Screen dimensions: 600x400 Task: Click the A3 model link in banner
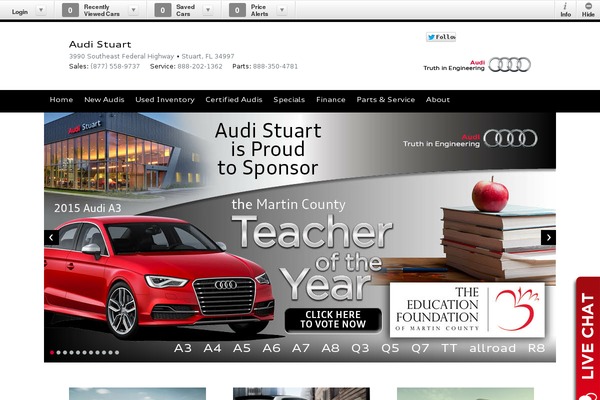pyautogui.click(x=183, y=348)
